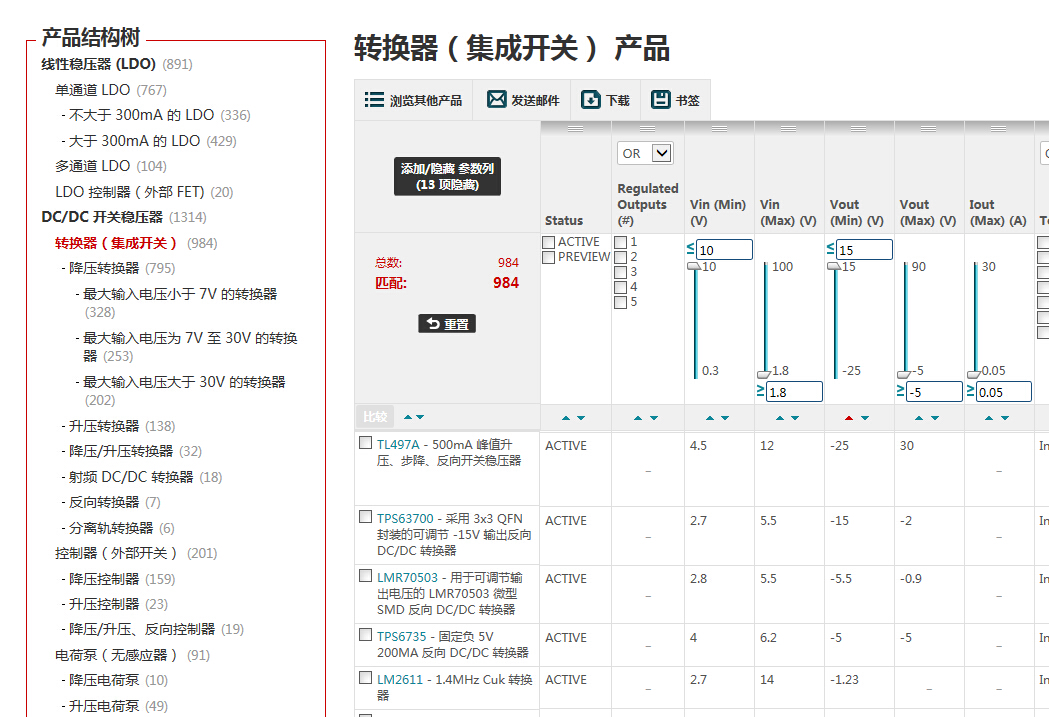
Task: Open TL497A product link
Action: click(398, 445)
